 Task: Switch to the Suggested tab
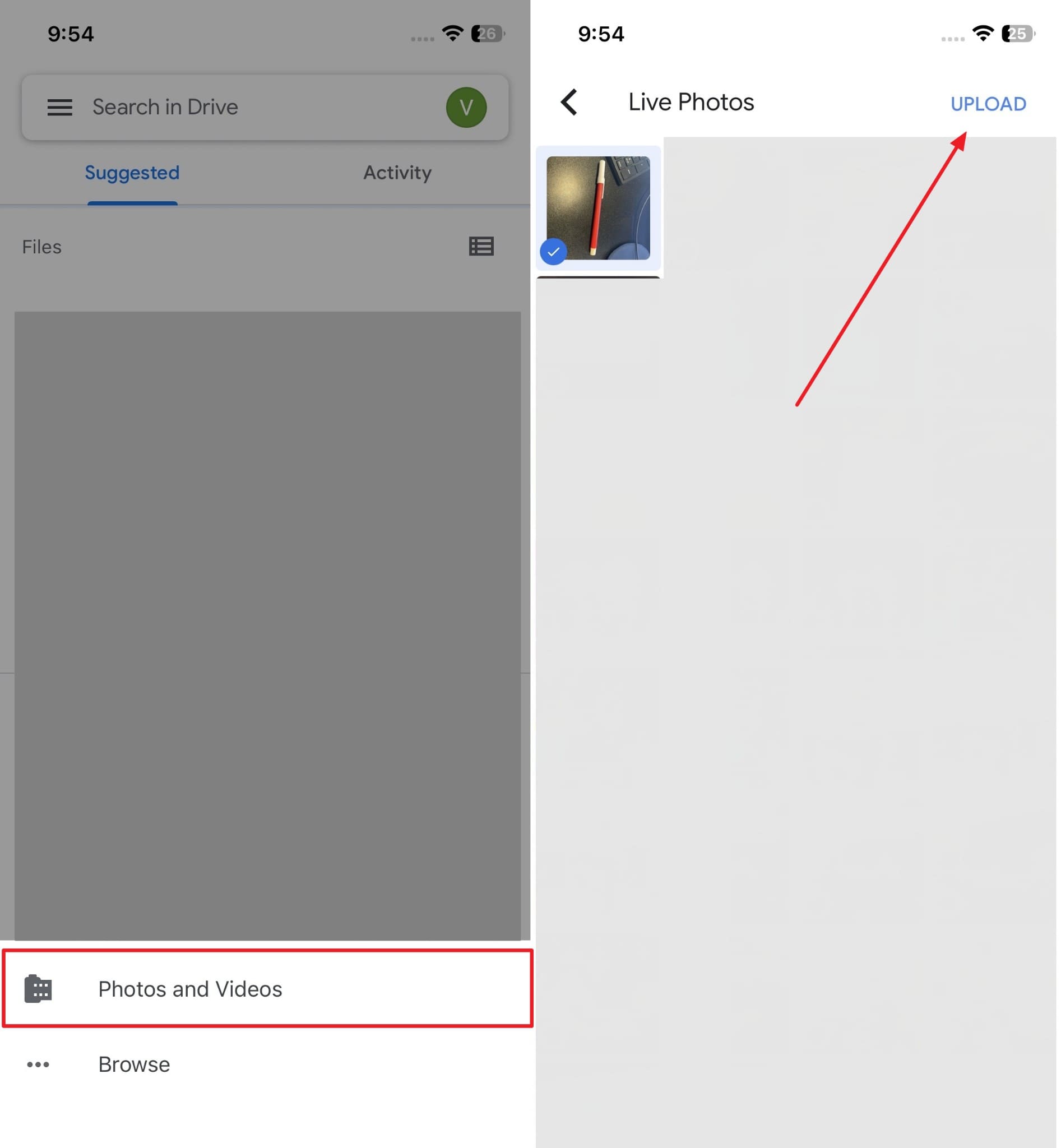(133, 173)
